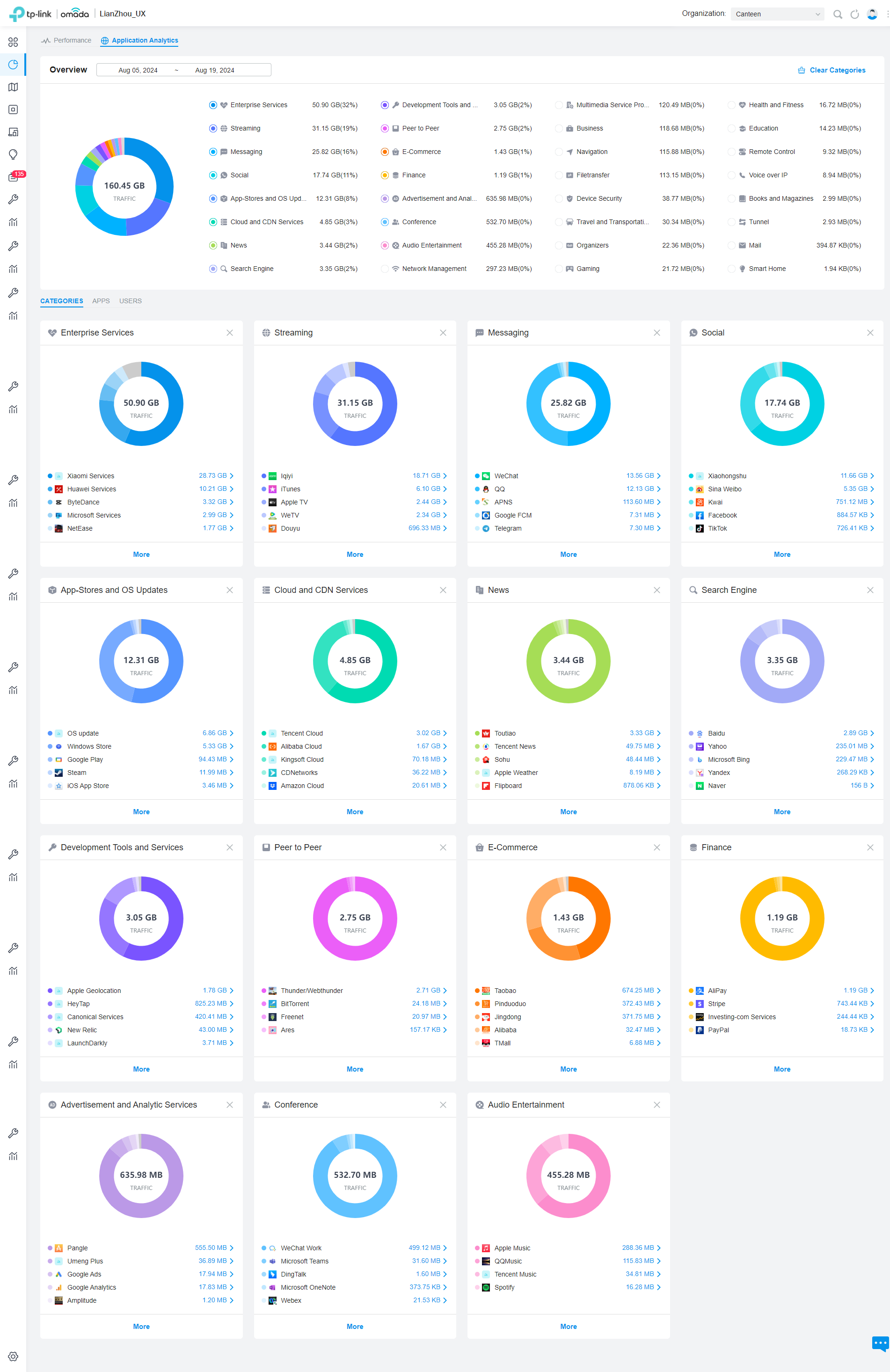
Task: Click More under E-Commerce card
Action: click(x=569, y=1069)
